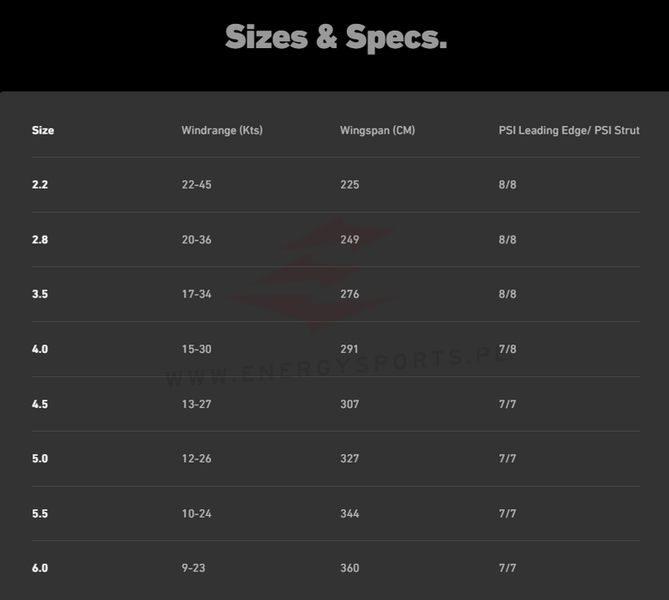Click the 22-45 windrange value
This screenshot has width=669, height=600.
(197, 185)
